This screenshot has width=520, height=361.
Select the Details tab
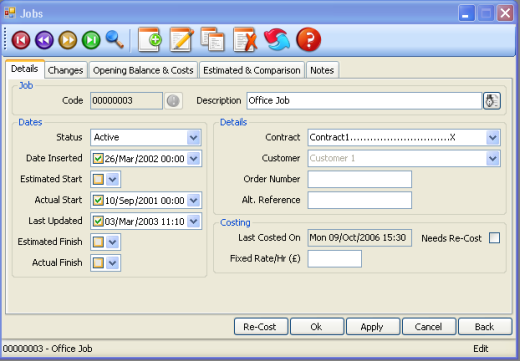pyautogui.click(x=25, y=69)
